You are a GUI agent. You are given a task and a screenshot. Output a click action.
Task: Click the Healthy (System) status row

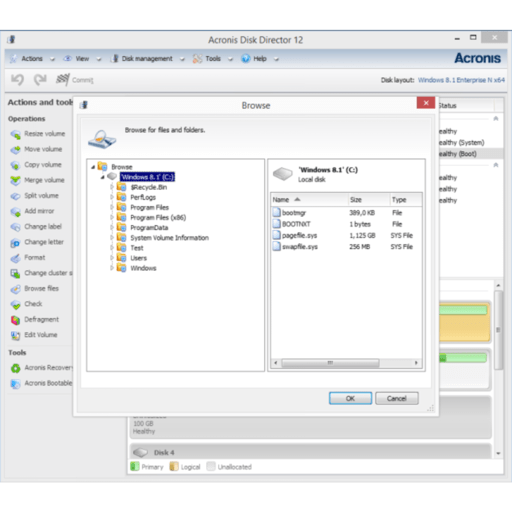[470, 142]
